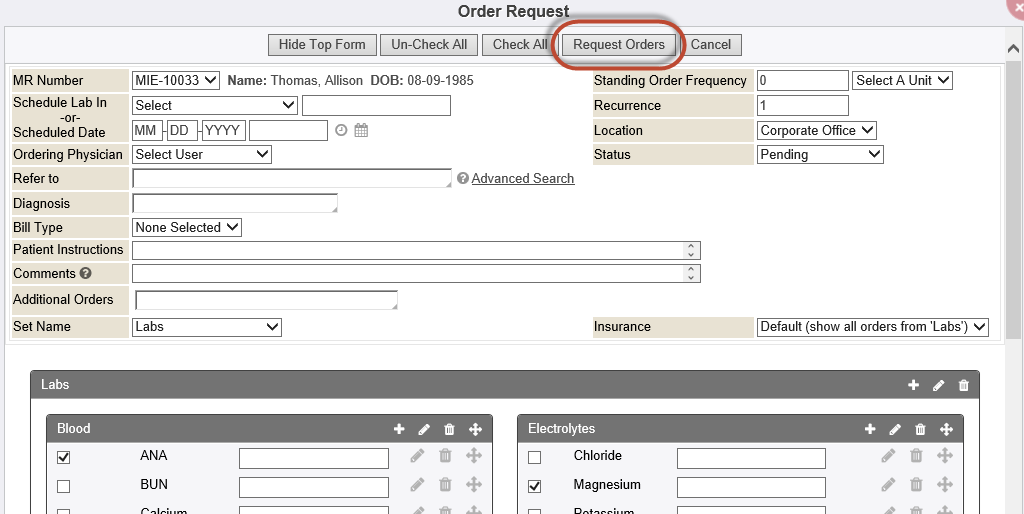Click the clock icon beside Scheduled Date
This screenshot has width=1024, height=514.
click(341, 130)
